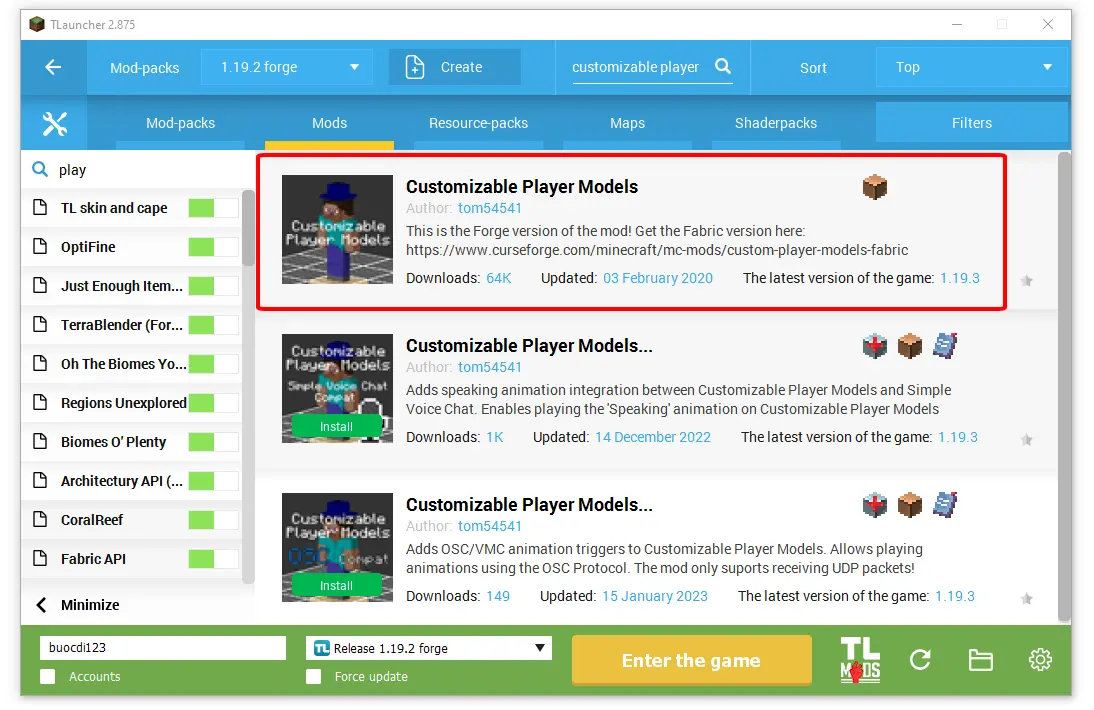The height and width of the screenshot is (710, 1094).
Task: Open the Filters button
Action: point(972,123)
